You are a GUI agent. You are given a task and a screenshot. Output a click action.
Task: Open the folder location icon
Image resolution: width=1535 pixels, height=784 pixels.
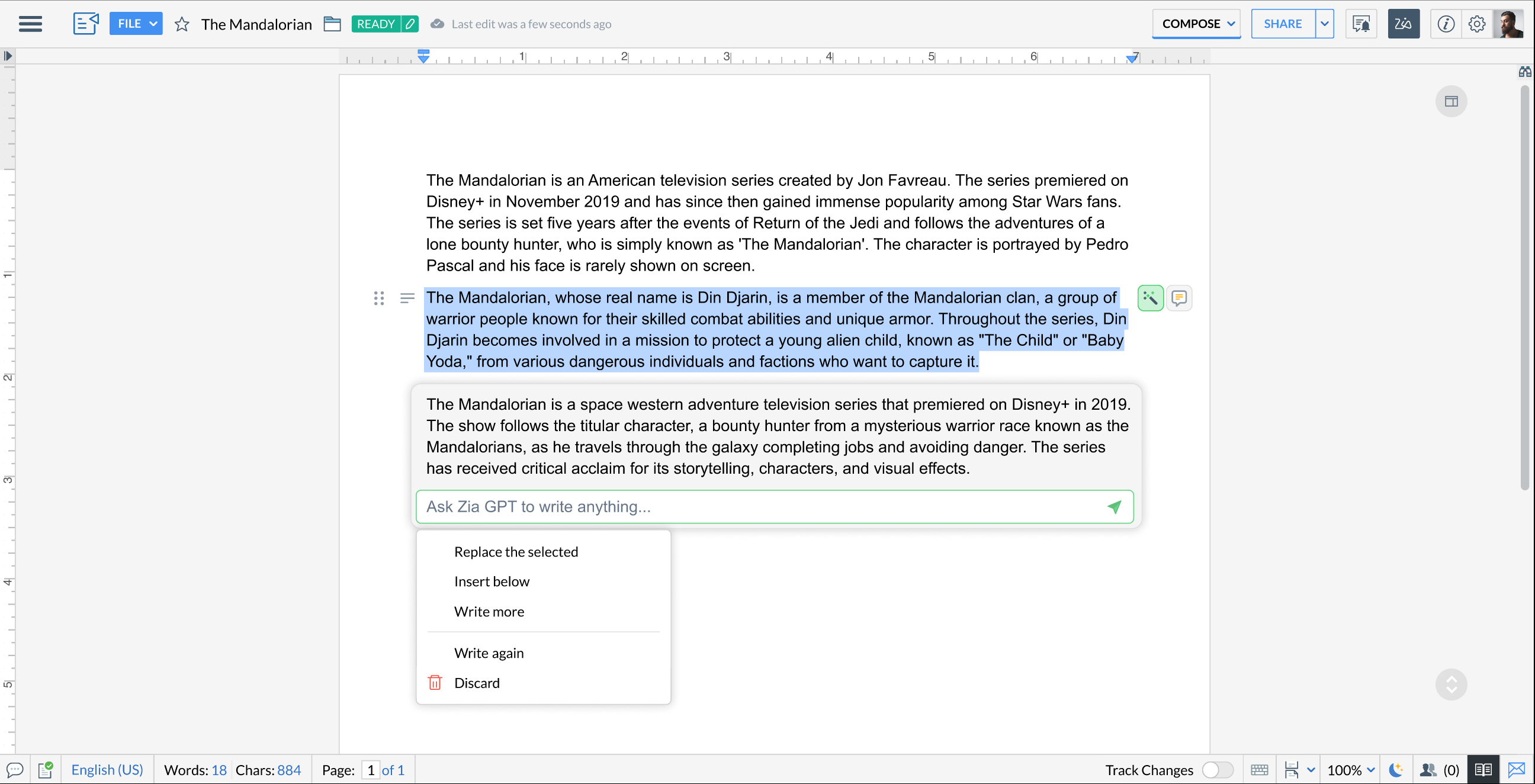point(332,24)
